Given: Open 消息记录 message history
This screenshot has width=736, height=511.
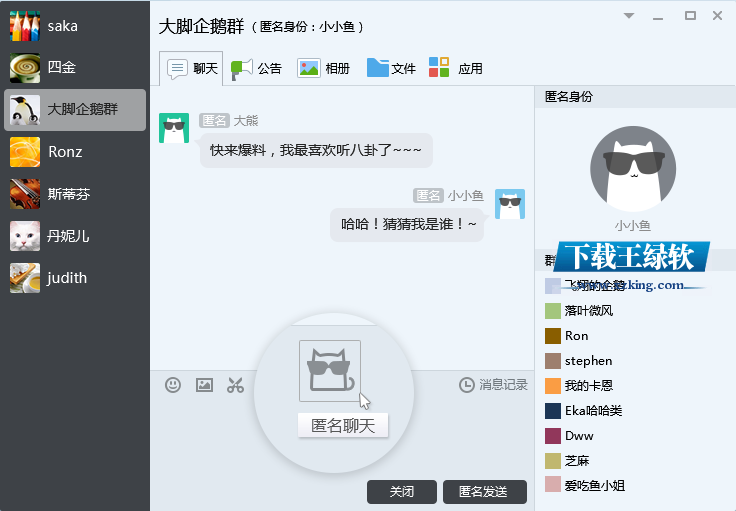Looking at the screenshot, I should (493, 385).
